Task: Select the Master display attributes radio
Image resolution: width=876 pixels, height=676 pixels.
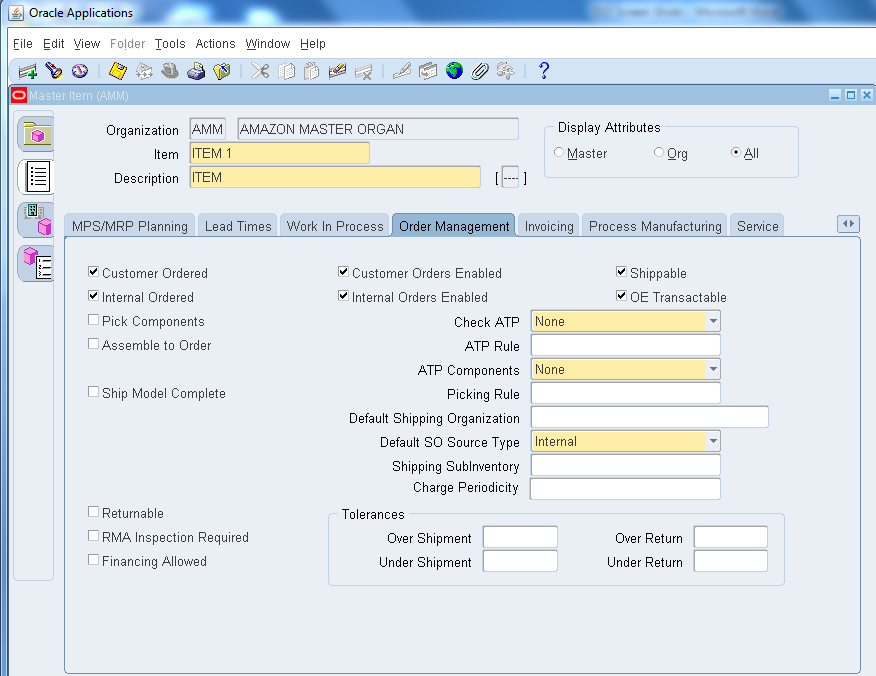Action: [x=559, y=152]
